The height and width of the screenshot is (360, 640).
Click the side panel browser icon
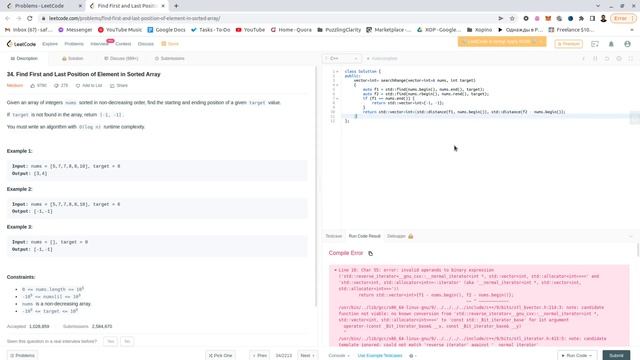(592, 18)
